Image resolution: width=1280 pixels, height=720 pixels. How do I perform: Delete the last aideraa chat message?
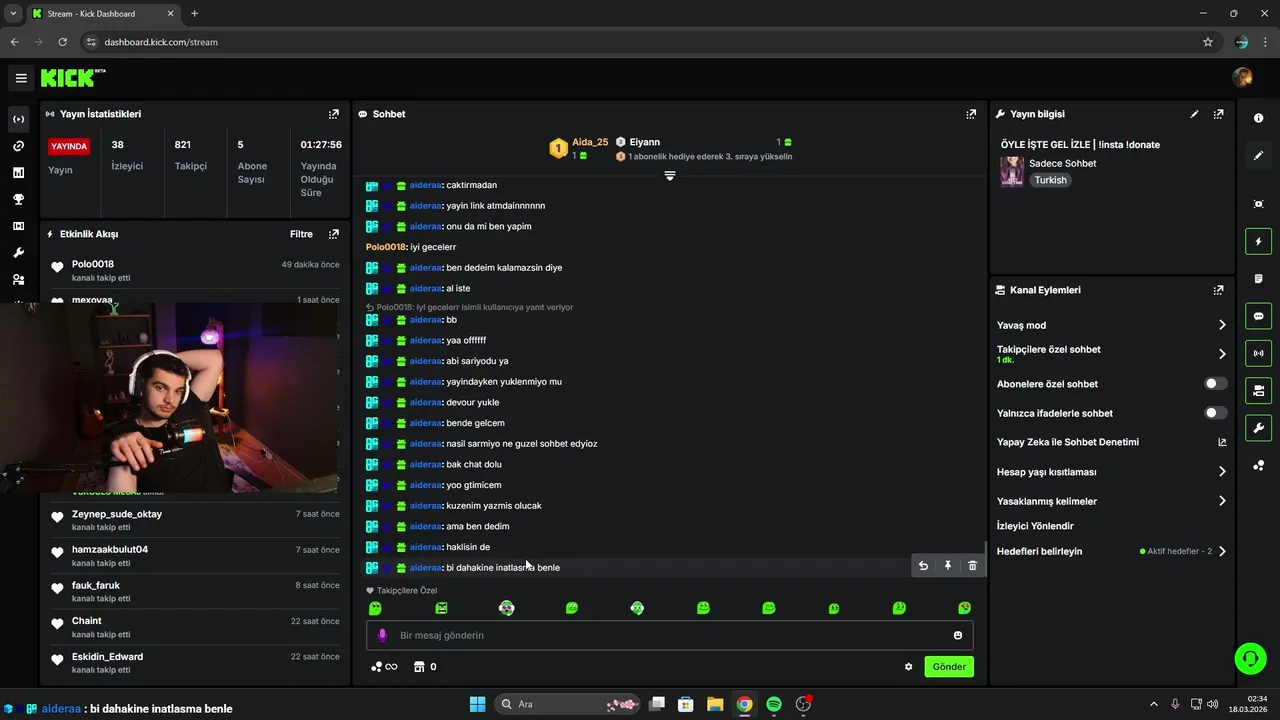pos(972,566)
